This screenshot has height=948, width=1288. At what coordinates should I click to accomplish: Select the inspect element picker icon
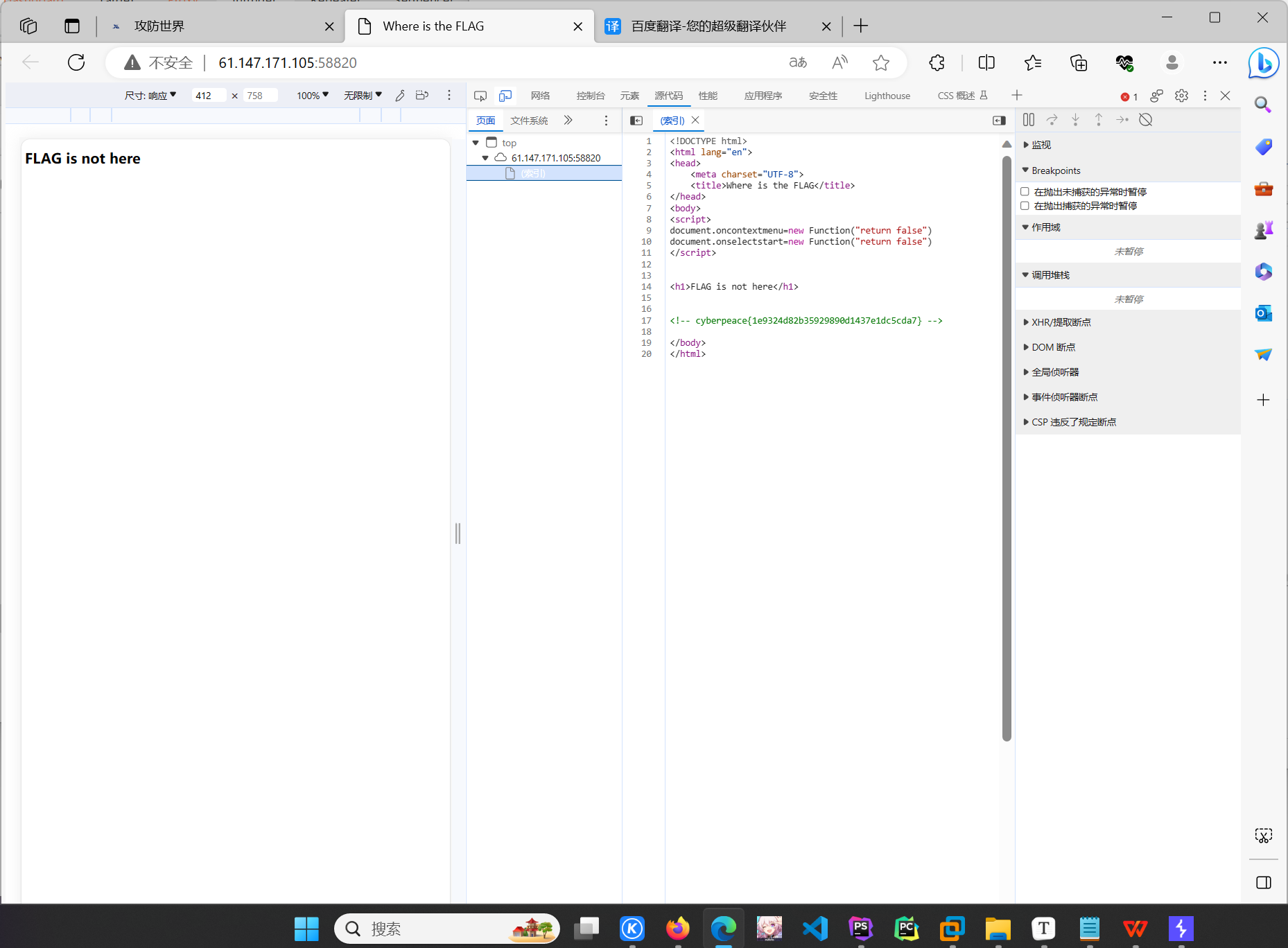click(x=480, y=96)
